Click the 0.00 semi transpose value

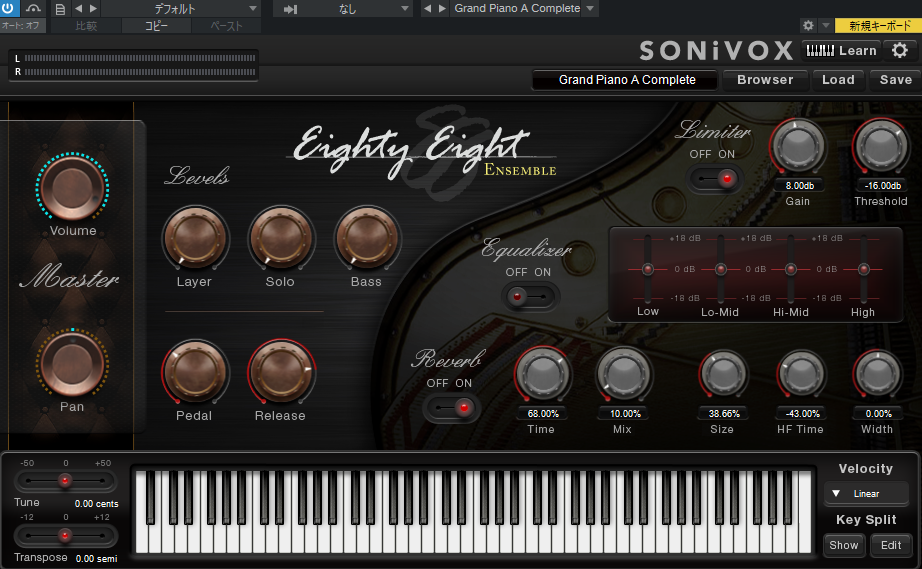click(x=96, y=558)
